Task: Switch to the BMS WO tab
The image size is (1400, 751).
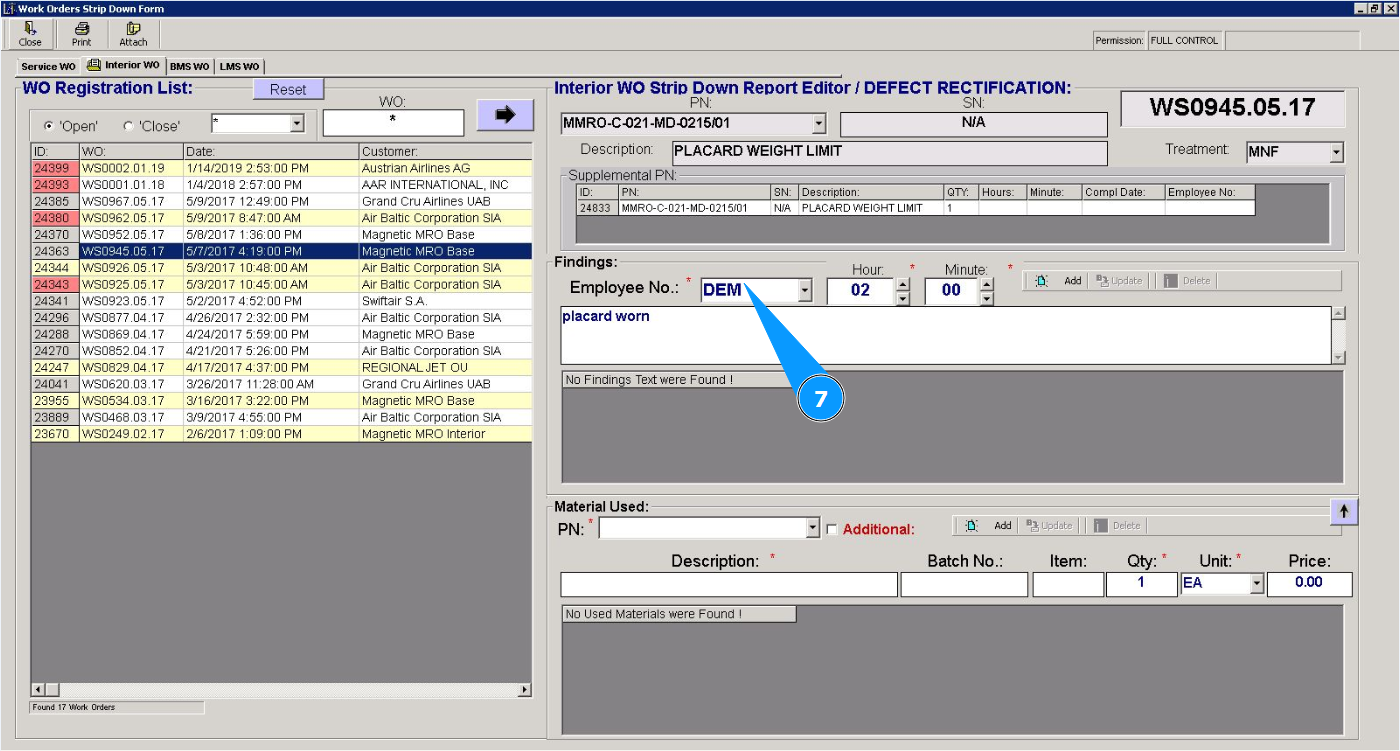Action: pyautogui.click(x=189, y=67)
